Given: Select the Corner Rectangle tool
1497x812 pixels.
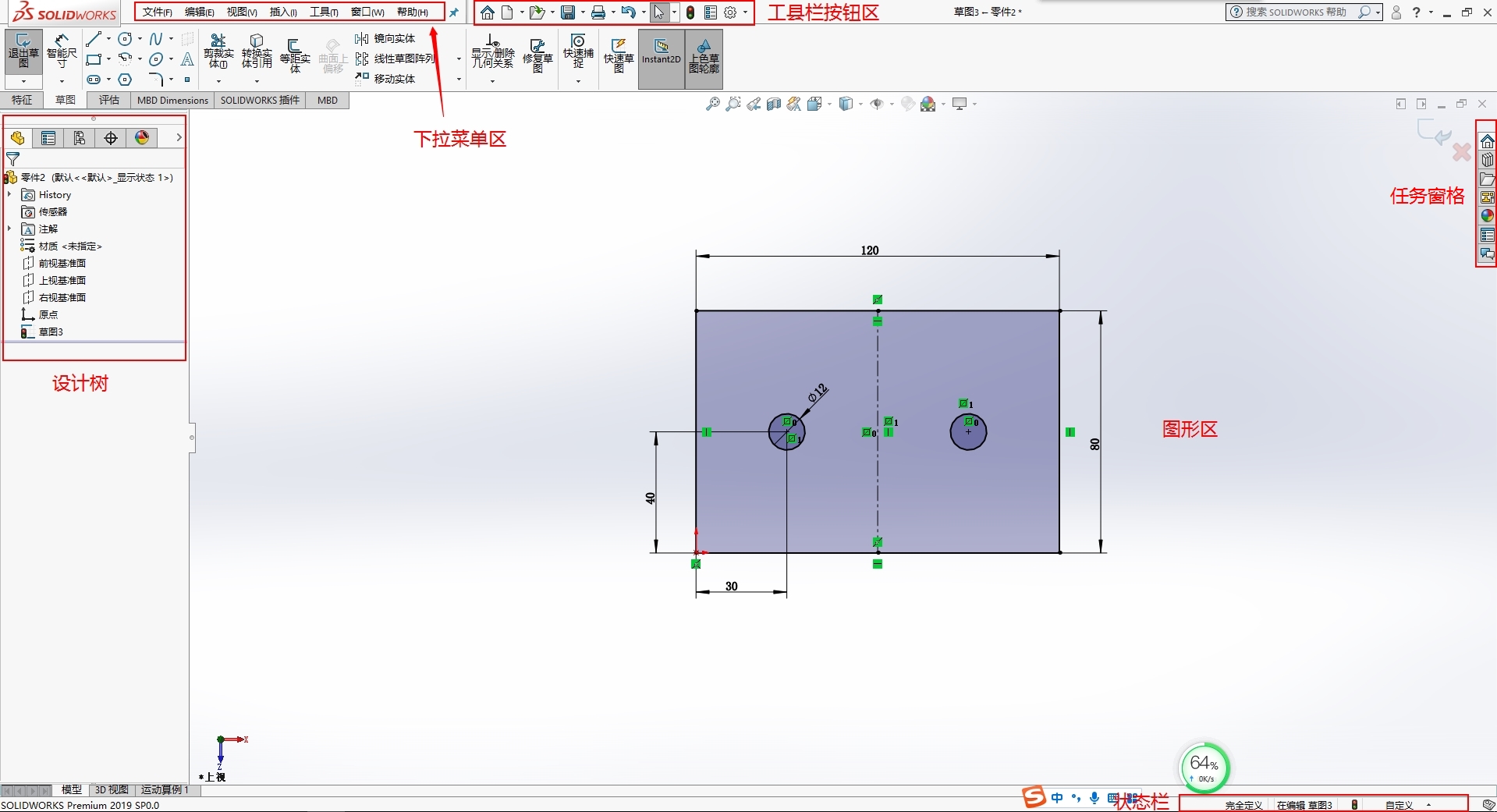Looking at the screenshot, I should pyautogui.click(x=94, y=59).
